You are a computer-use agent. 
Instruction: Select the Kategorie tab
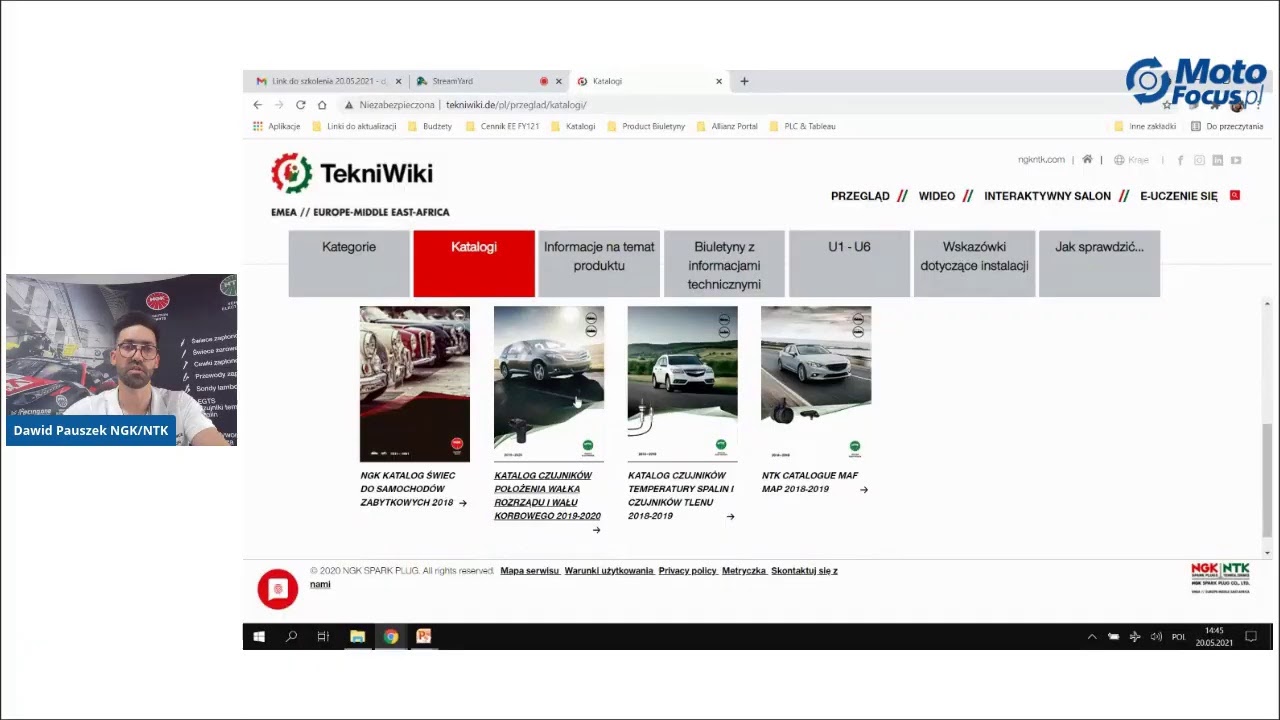pos(349,264)
